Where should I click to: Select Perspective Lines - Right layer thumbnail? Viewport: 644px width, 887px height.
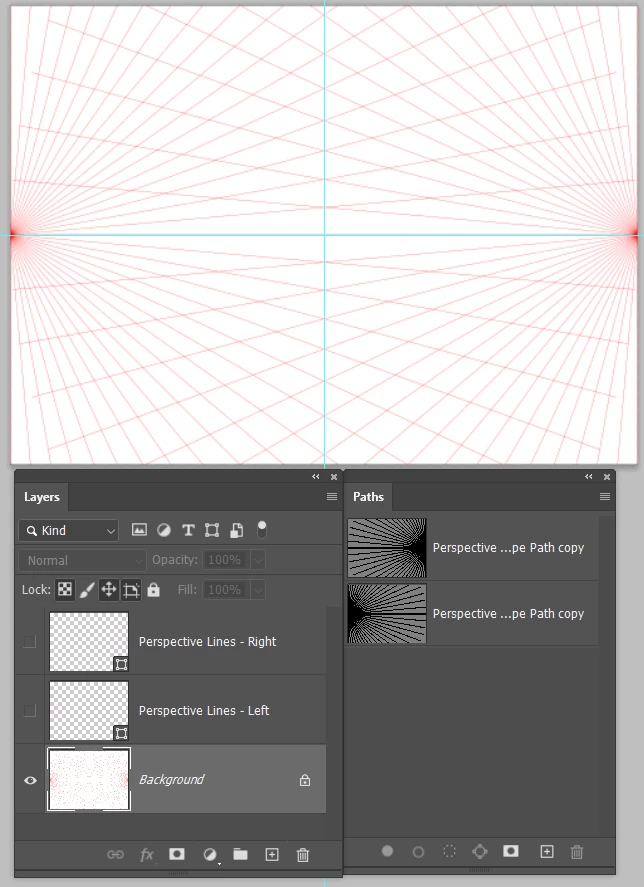tap(89, 641)
